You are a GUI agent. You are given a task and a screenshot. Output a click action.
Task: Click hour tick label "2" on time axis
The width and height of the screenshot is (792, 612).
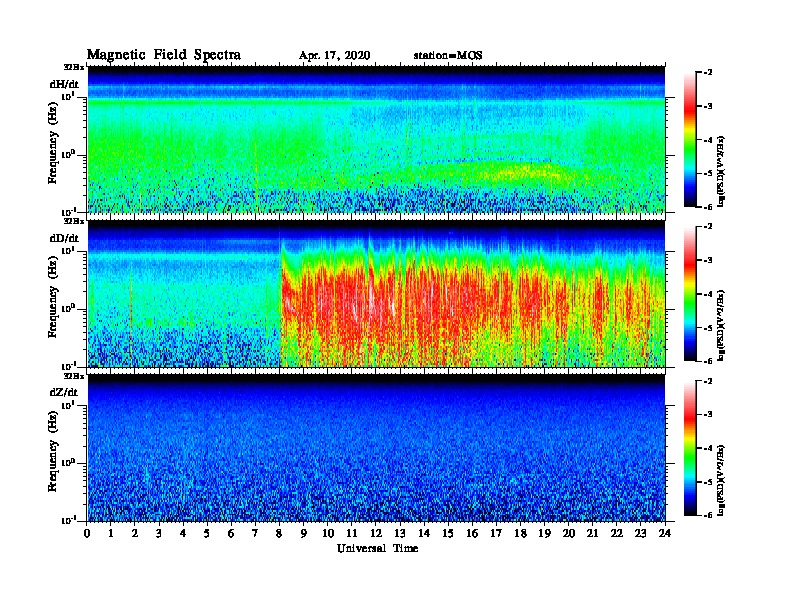[135, 534]
